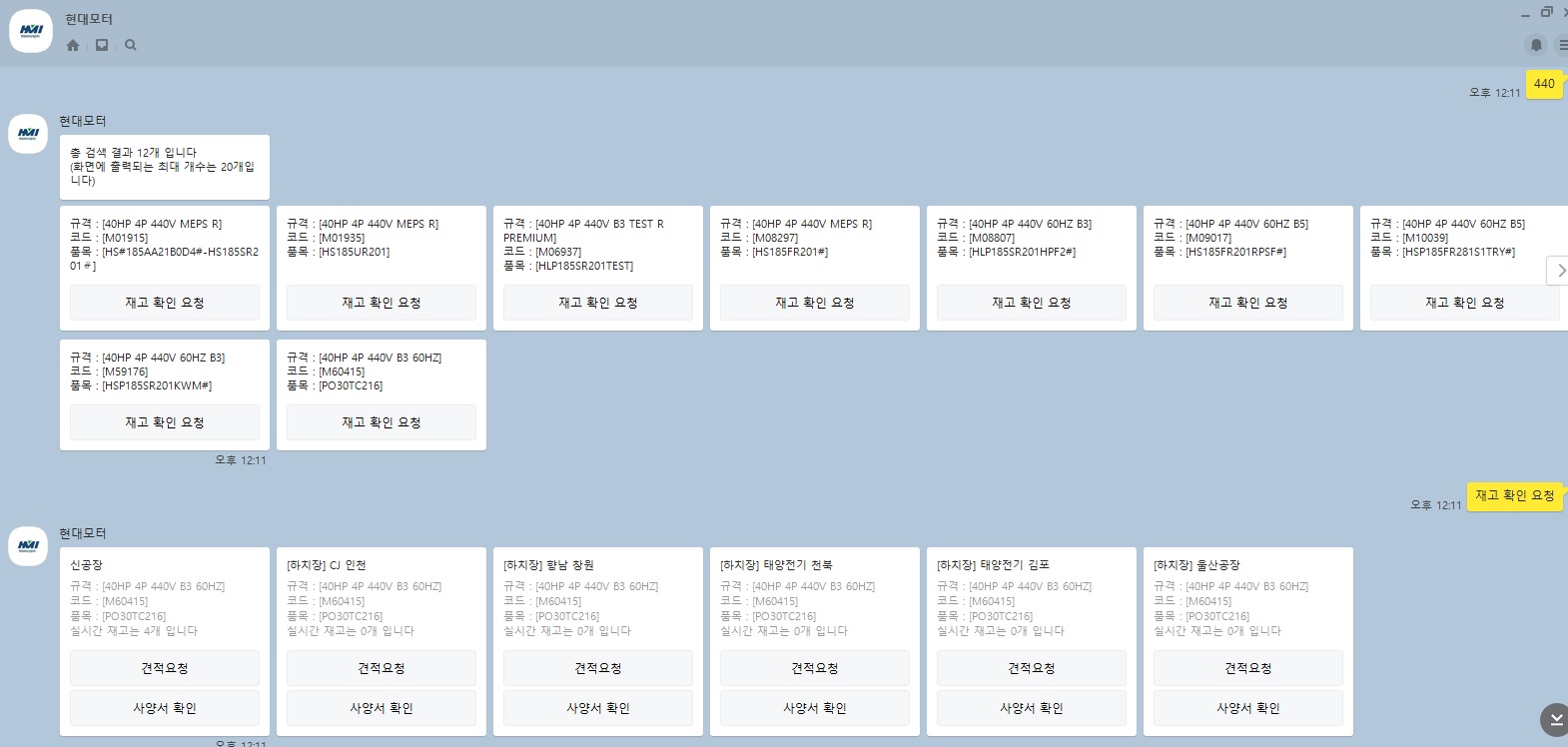Click the part name [HLP185SR201TEST]
This screenshot has height=747, width=1568.
(x=584, y=266)
